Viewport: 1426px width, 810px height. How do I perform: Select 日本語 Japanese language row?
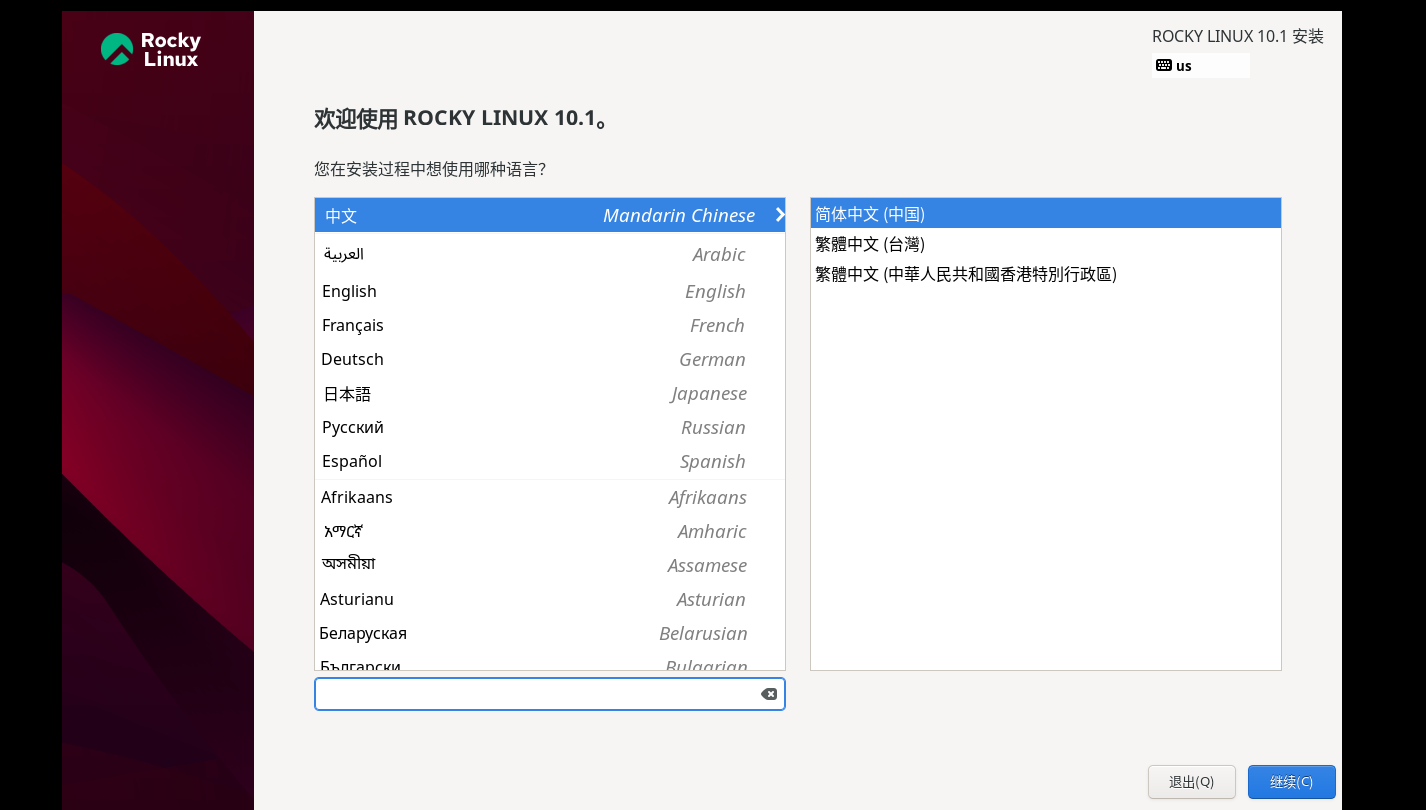point(550,393)
